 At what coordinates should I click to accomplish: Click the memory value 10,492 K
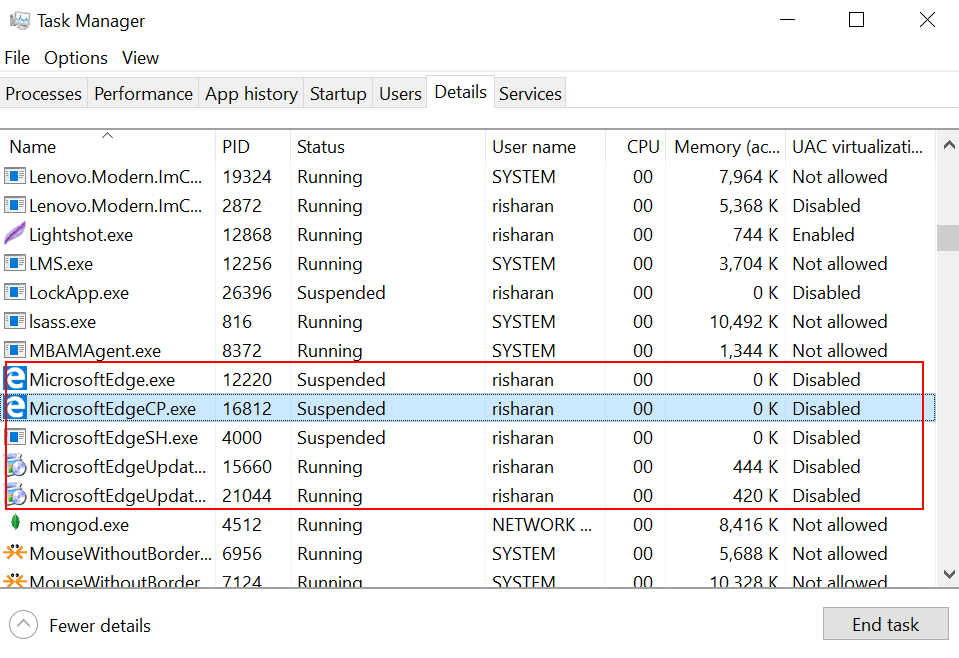point(744,322)
